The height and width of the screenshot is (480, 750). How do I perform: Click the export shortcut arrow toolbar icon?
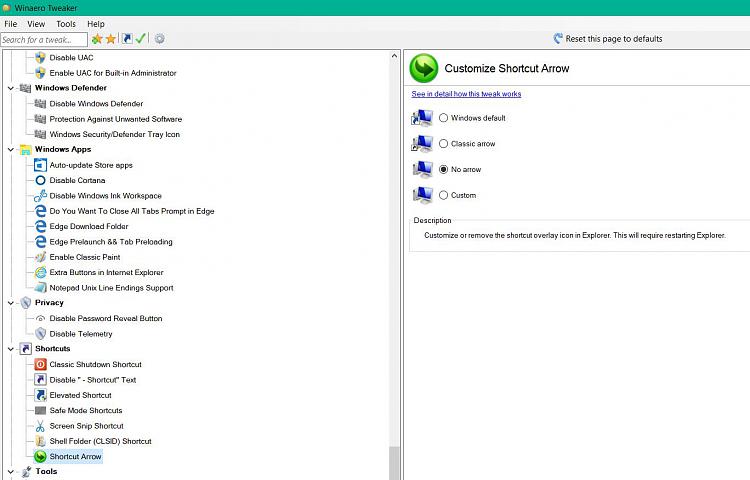127,39
